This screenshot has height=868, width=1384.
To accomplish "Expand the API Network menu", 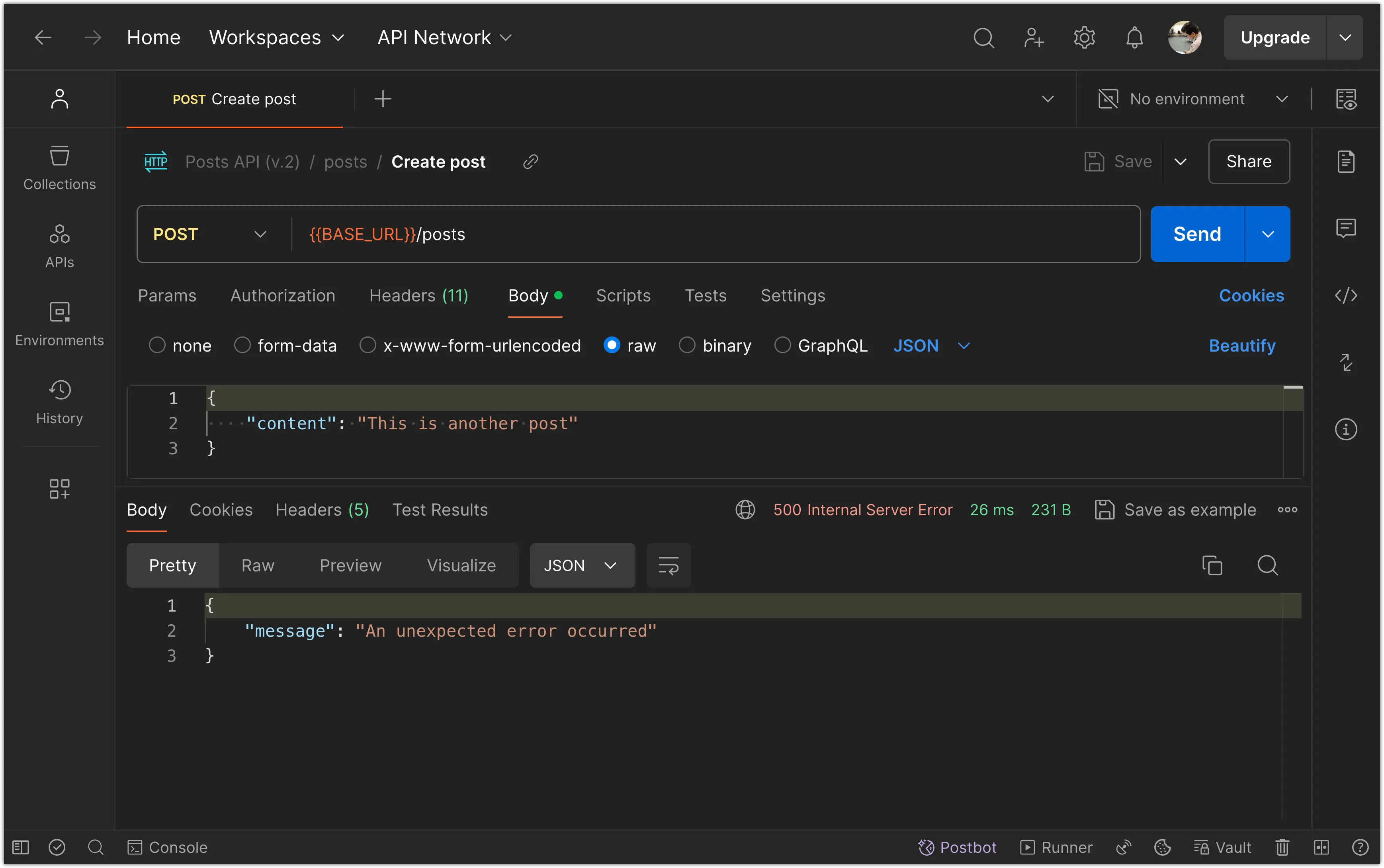I will [444, 38].
